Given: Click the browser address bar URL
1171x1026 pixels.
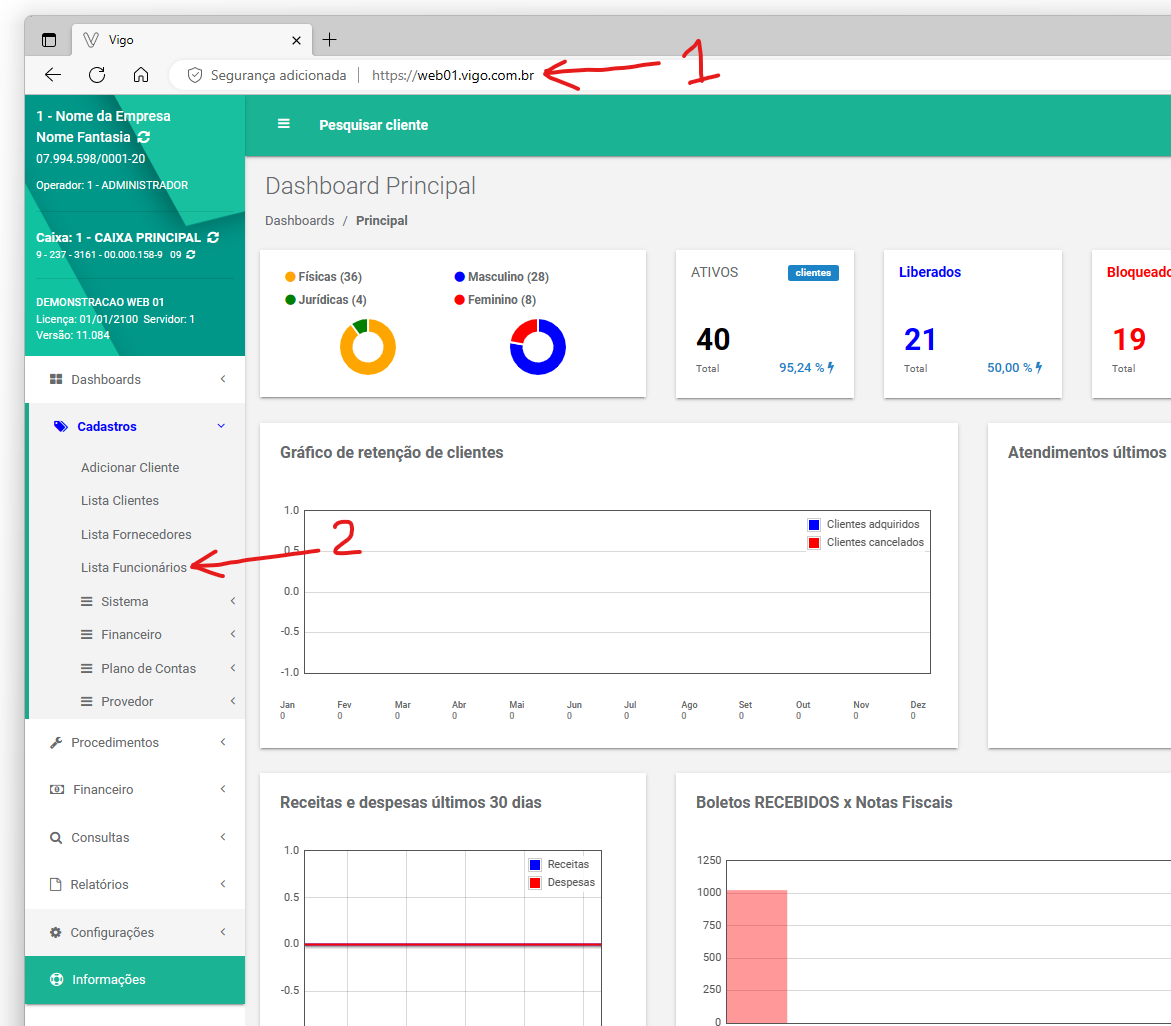Looking at the screenshot, I should [x=453, y=75].
